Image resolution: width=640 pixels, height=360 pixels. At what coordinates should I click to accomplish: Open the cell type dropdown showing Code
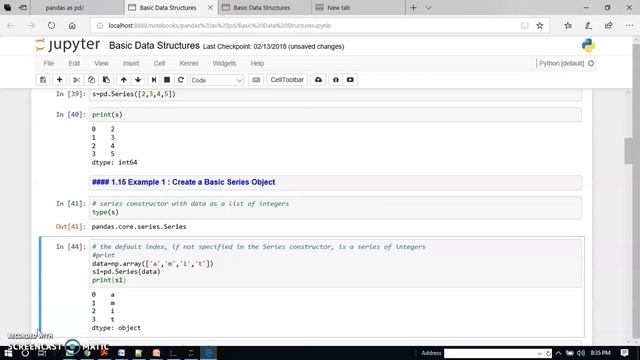coord(217,80)
